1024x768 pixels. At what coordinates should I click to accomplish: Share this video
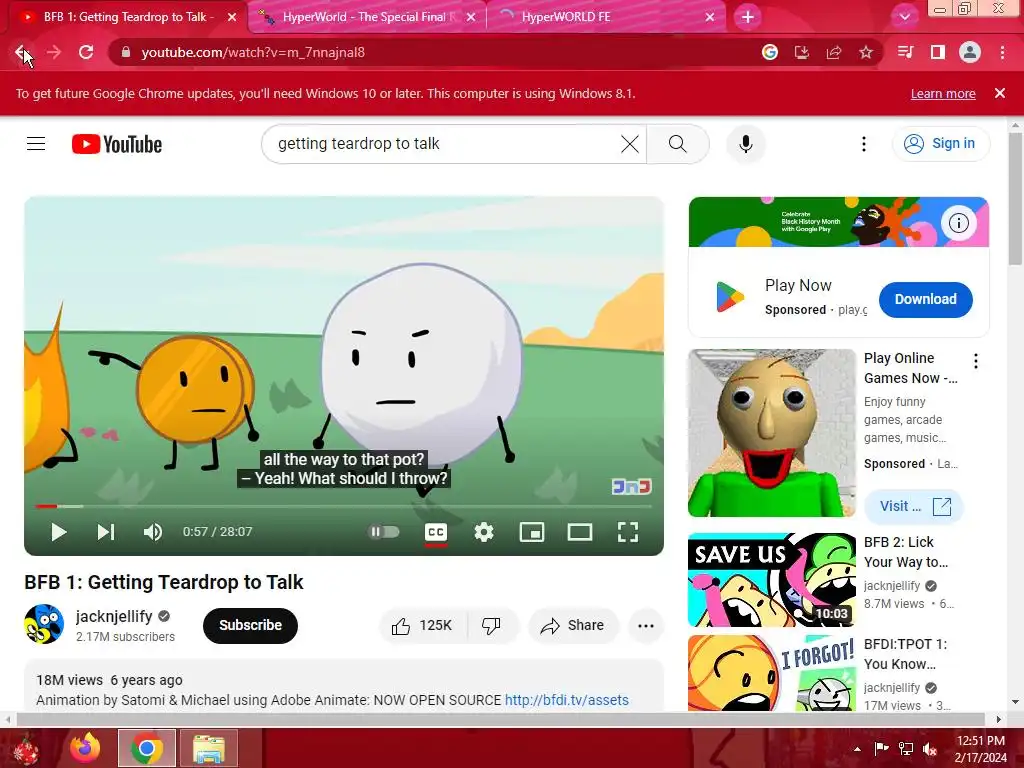(573, 626)
